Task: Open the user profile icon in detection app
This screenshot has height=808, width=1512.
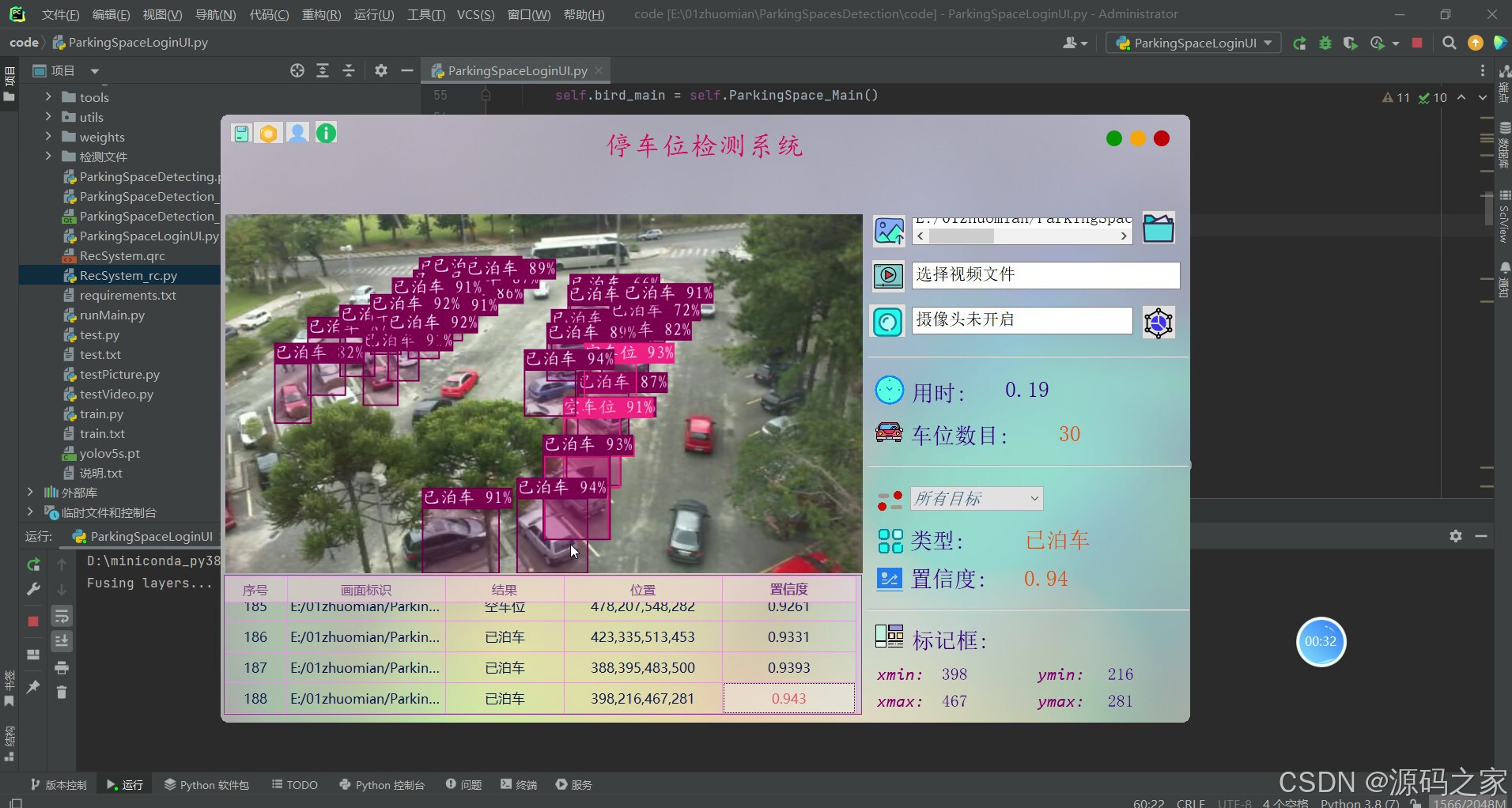Action: pos(297,134)
